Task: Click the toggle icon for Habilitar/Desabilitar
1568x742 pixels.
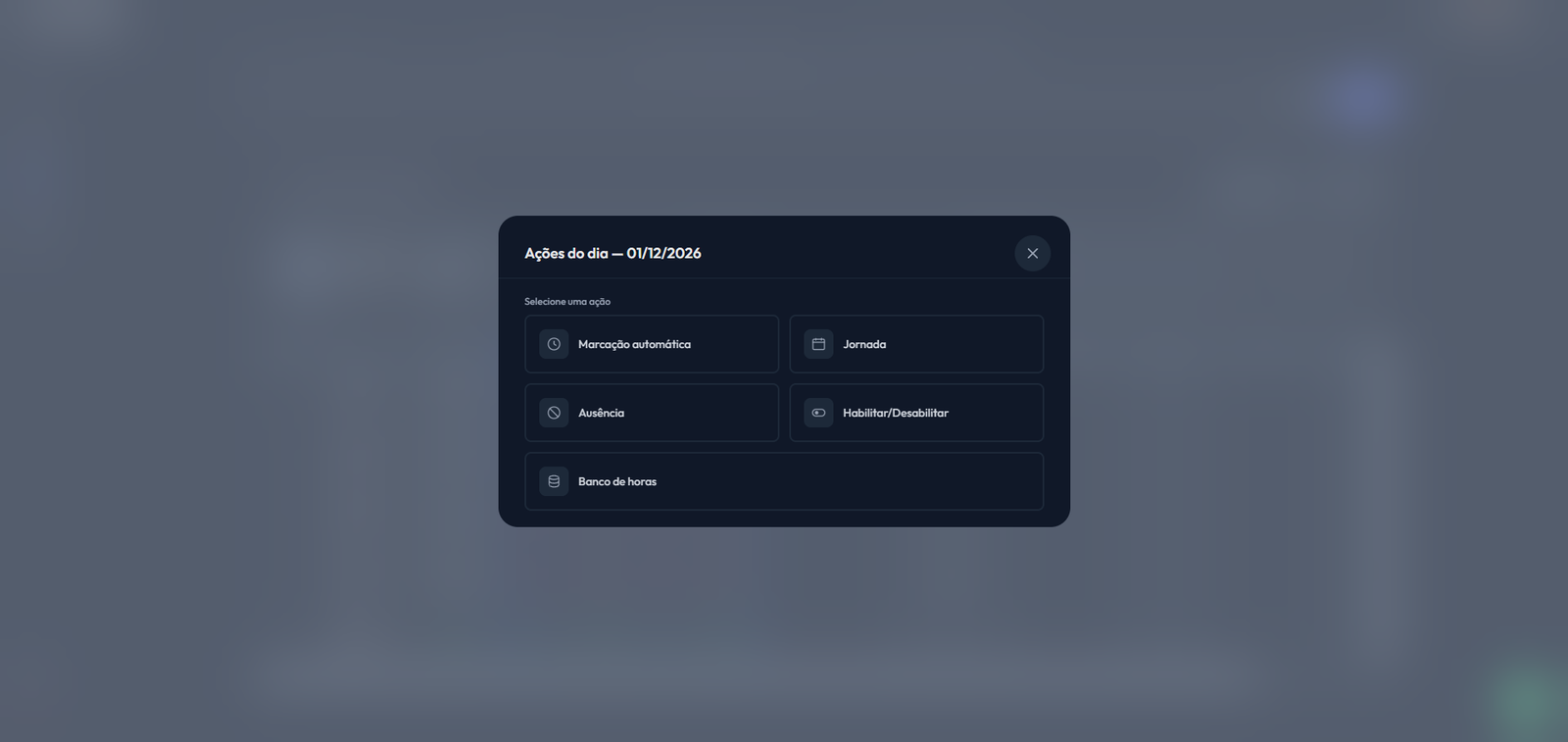Action: point(818,413)
